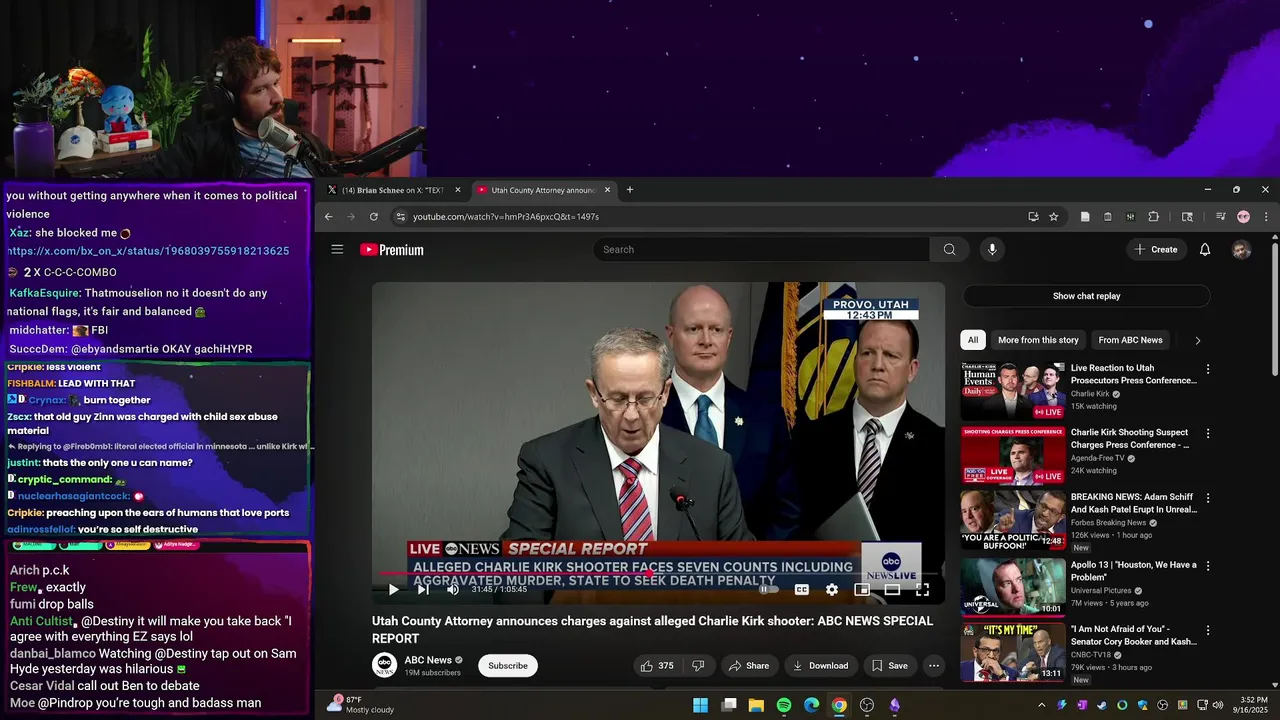Dislike the ABC News video
1280x720 pixels.
(698, 666)
